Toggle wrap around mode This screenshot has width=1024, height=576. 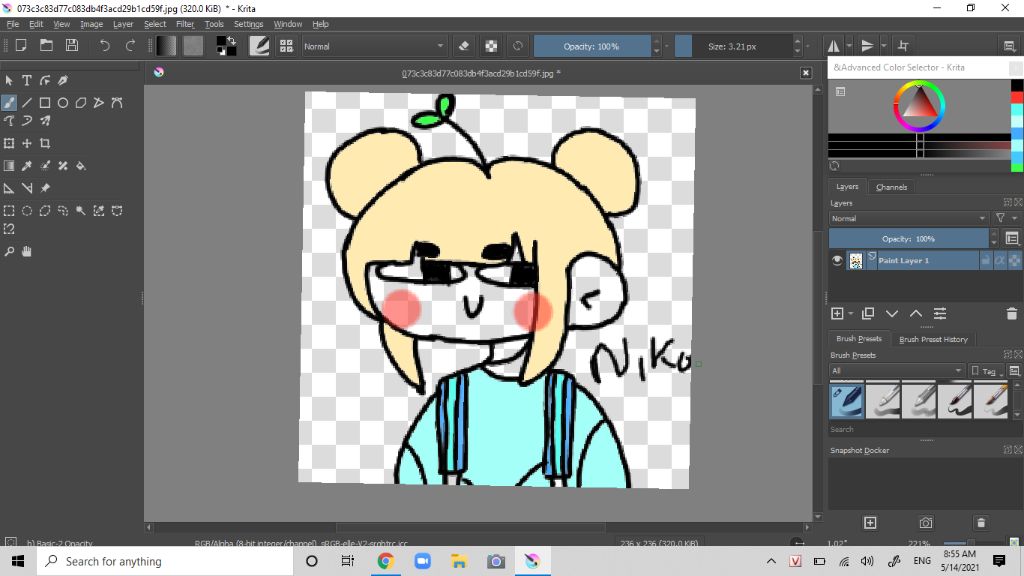coord(903,46)
